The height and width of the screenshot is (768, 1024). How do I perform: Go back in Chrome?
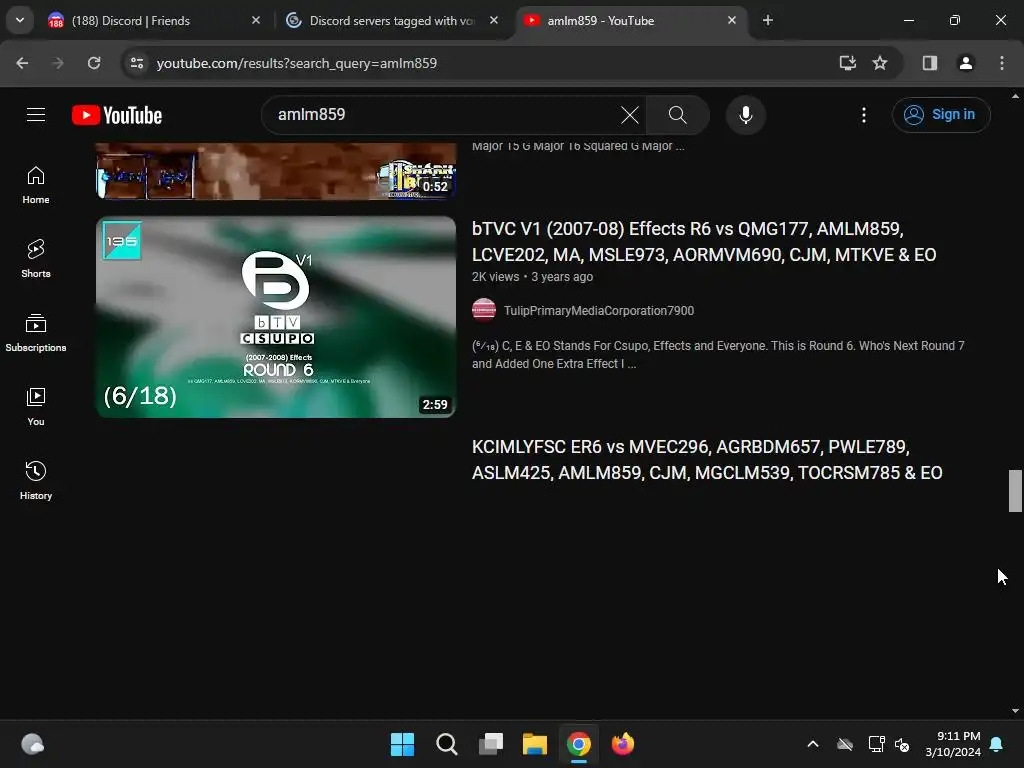pyautogui.click(x=22, y=63)
